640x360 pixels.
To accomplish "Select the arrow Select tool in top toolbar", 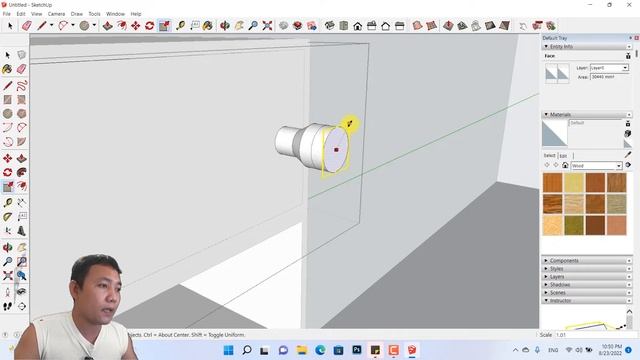I will coord(10,26).
